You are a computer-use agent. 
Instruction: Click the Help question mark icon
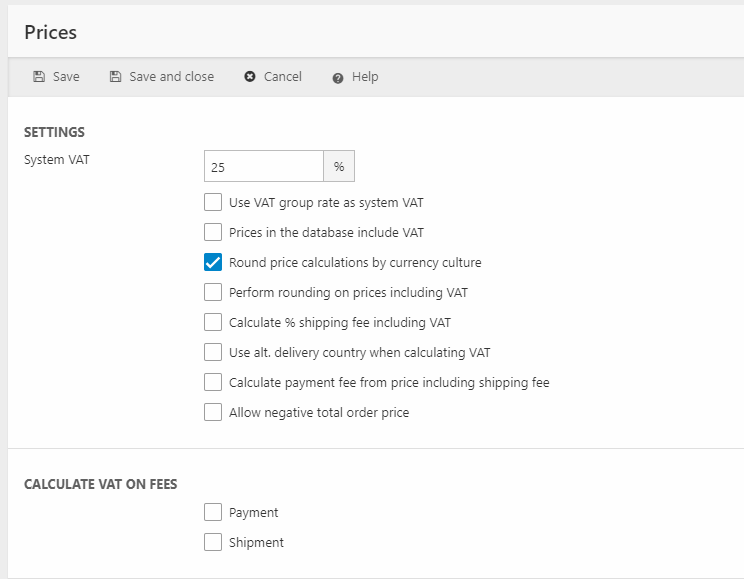tap(338, 77)
